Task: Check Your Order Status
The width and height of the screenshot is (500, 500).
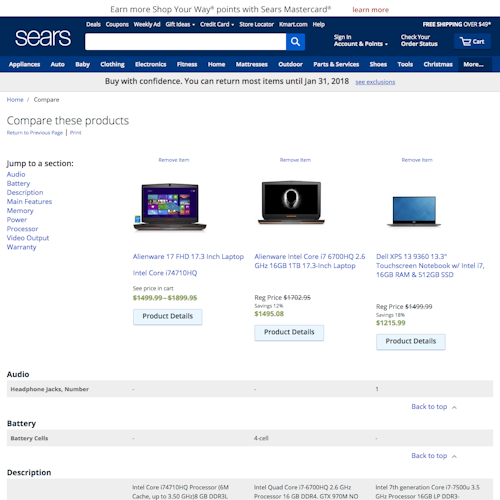Action: [419, 40]
